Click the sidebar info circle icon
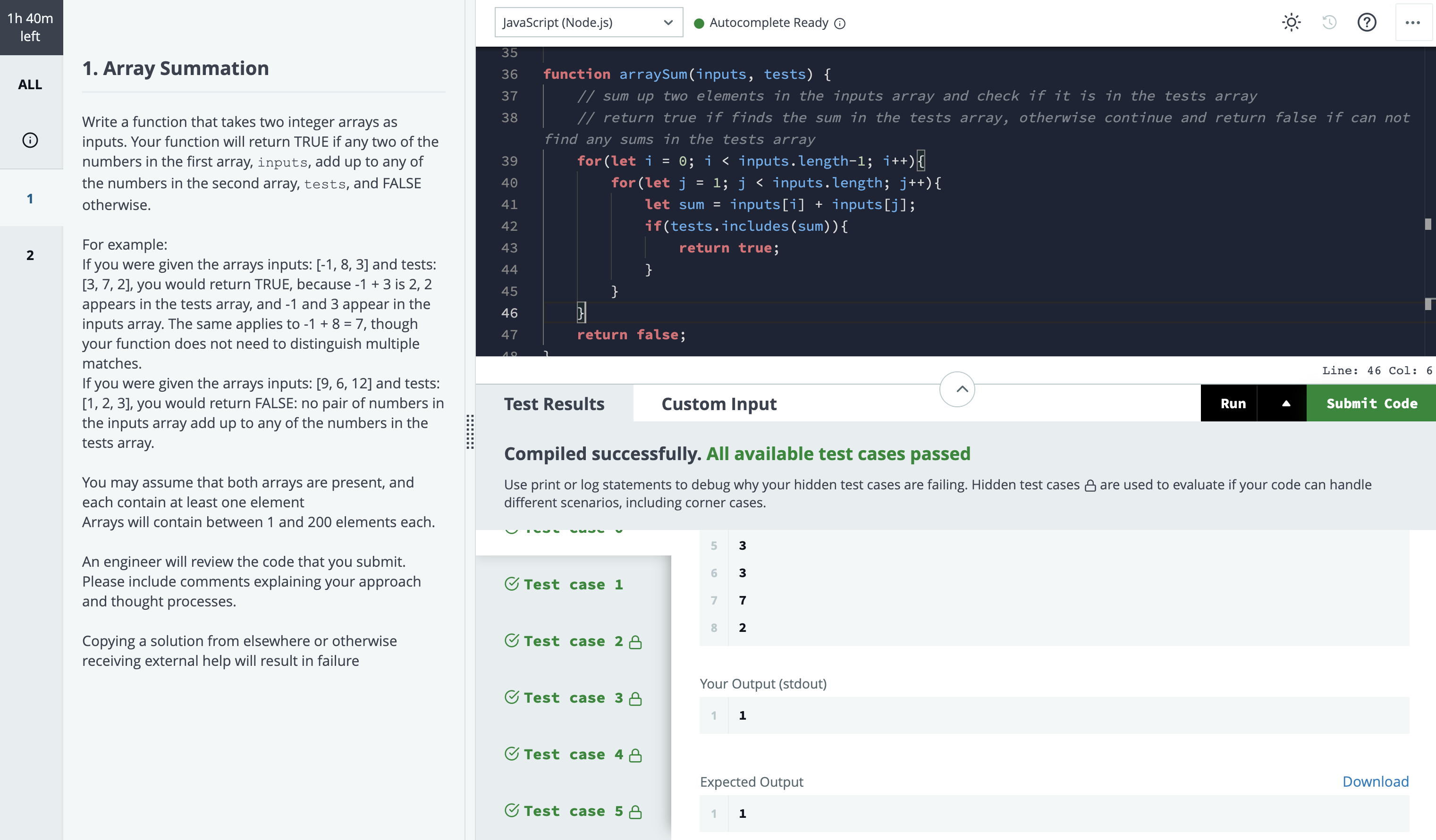Image resolution: width=1436 pixels, height=840 pixels. click(30, 140)
